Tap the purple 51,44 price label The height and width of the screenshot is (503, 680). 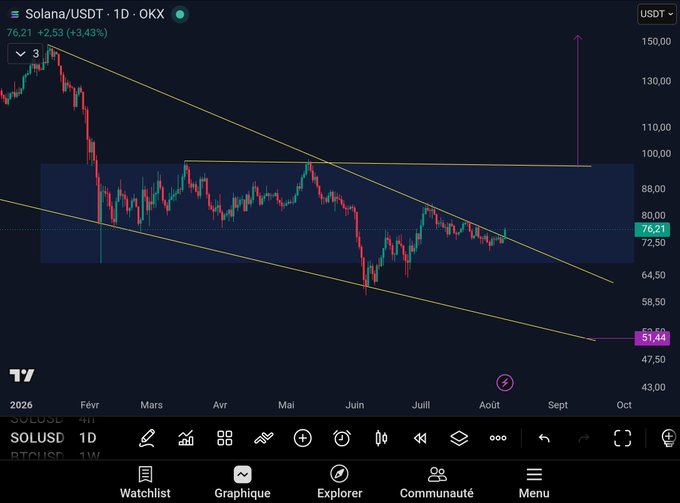[x=652, y=338]
